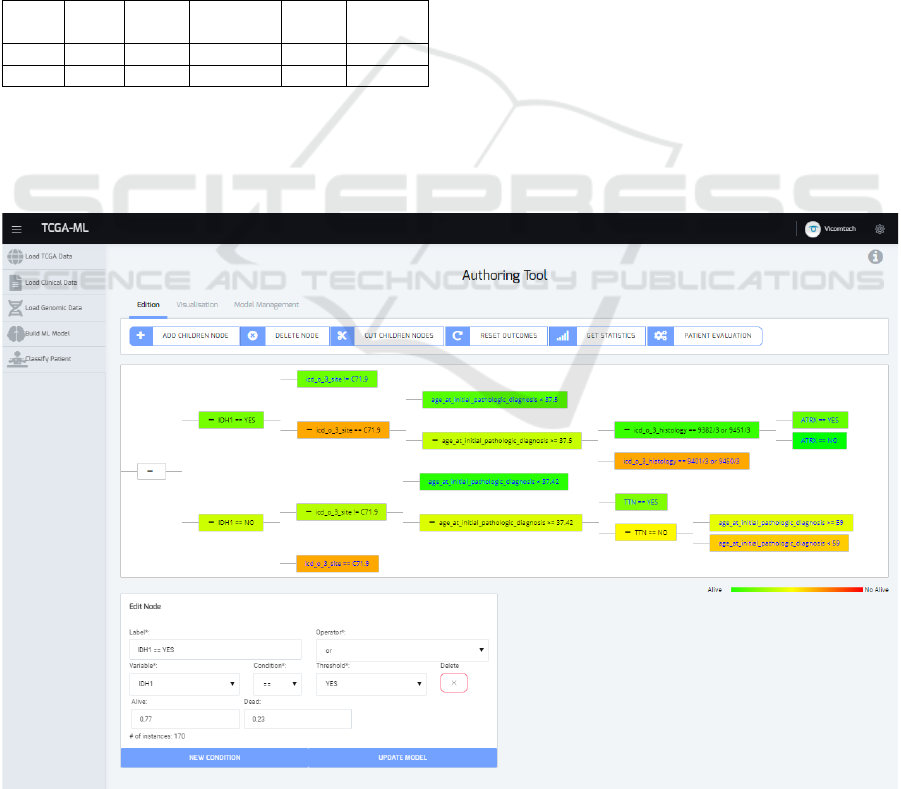Click the scissors icon for Cut Children Nodes
901x789 pixels.
[341, 336]
